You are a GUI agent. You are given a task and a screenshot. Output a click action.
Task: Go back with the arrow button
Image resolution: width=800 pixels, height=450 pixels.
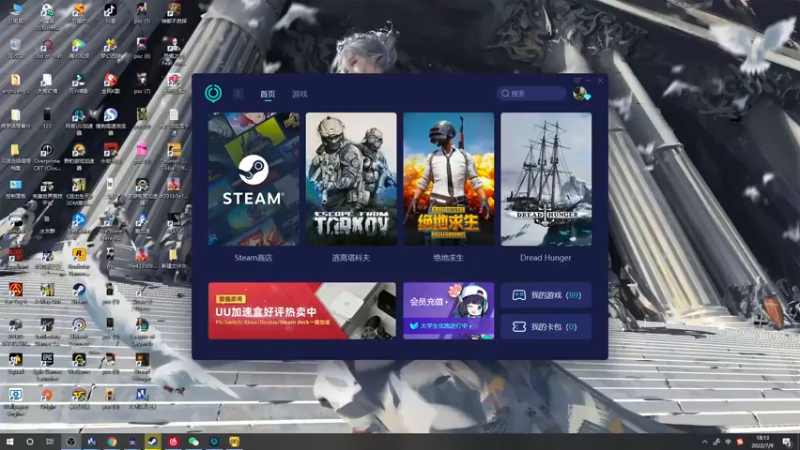click(x=239, y=94)
